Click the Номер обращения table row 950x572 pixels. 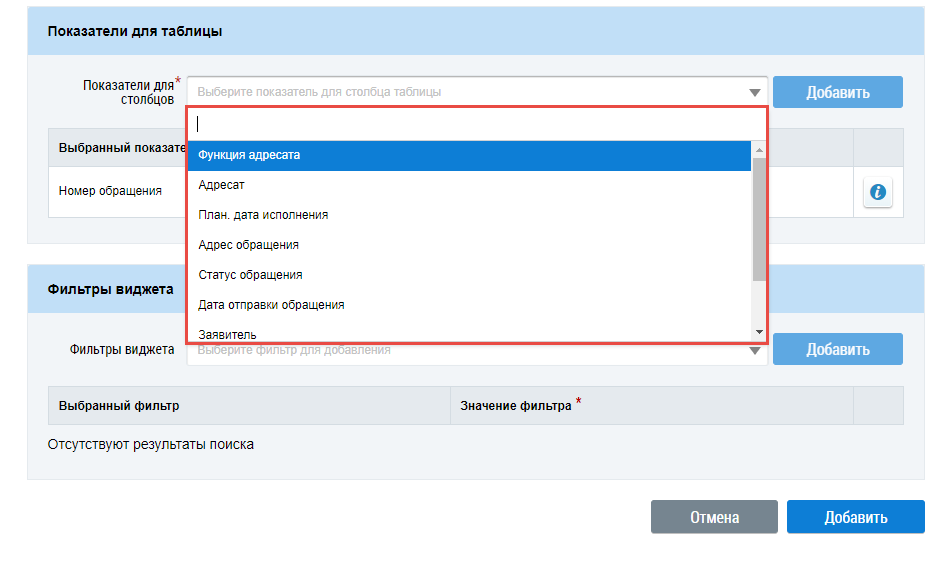[110, 191]
